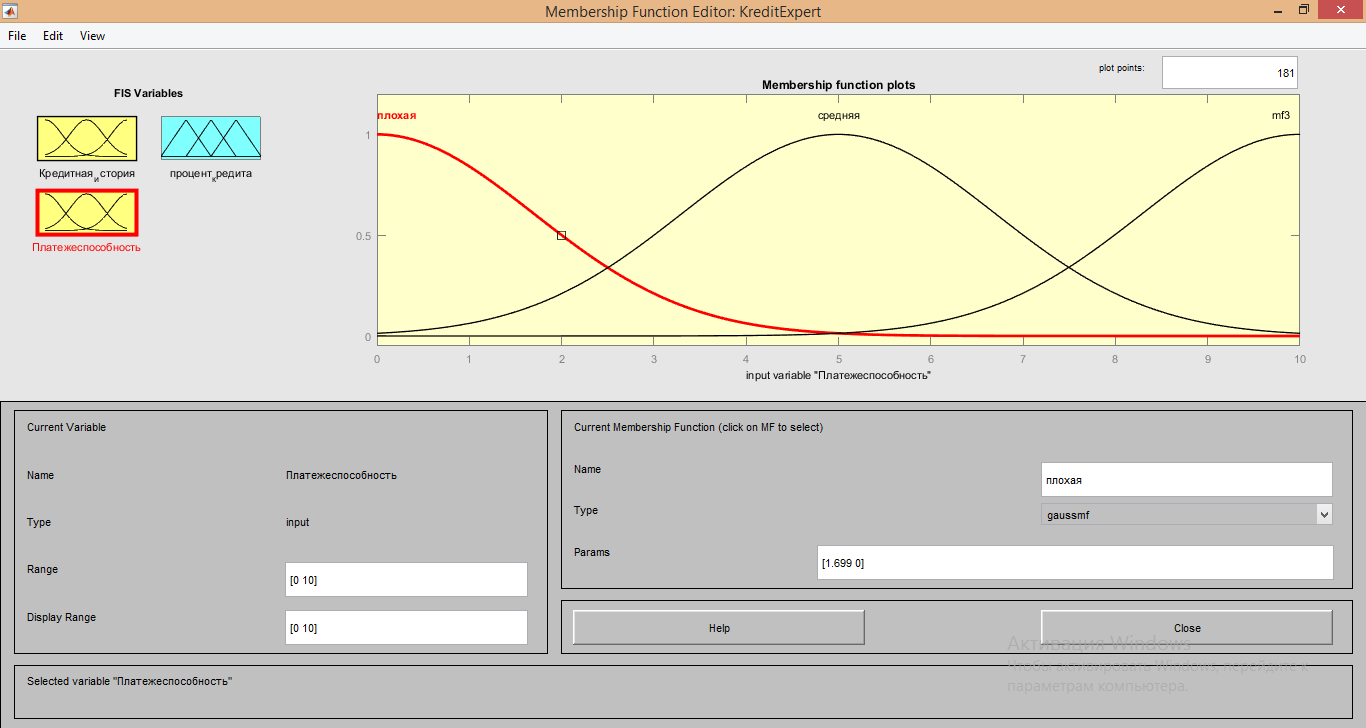Click the input type value text
This screenshot has width=1366, height=728.
(x=298, y=522)
